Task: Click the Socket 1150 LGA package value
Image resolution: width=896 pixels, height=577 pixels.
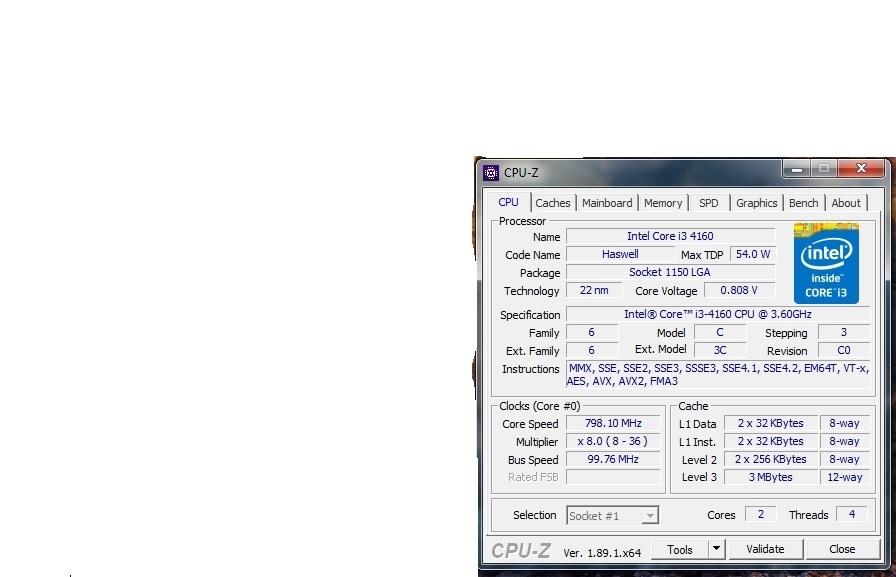Action: (670, 272)
